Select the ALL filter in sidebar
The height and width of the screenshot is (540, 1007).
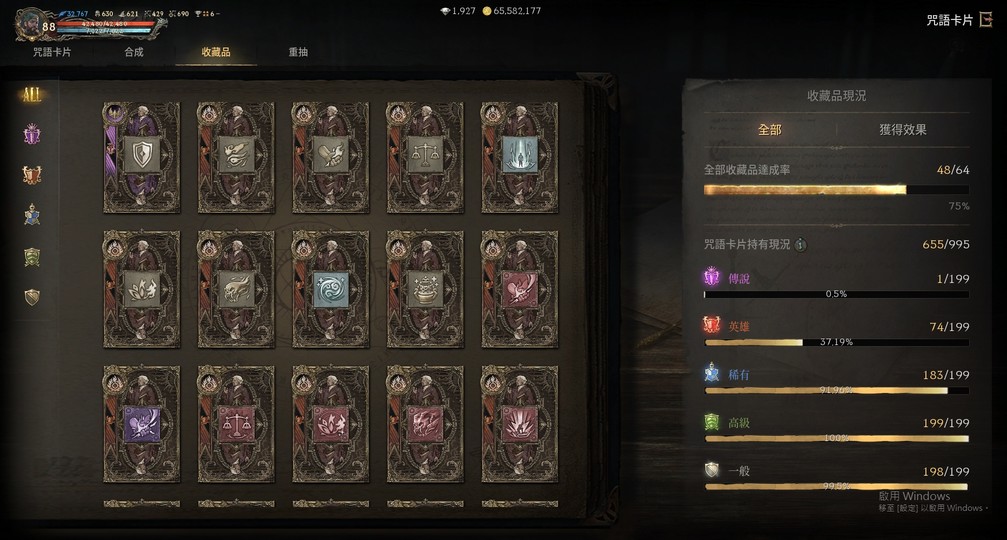coord(31,95)
